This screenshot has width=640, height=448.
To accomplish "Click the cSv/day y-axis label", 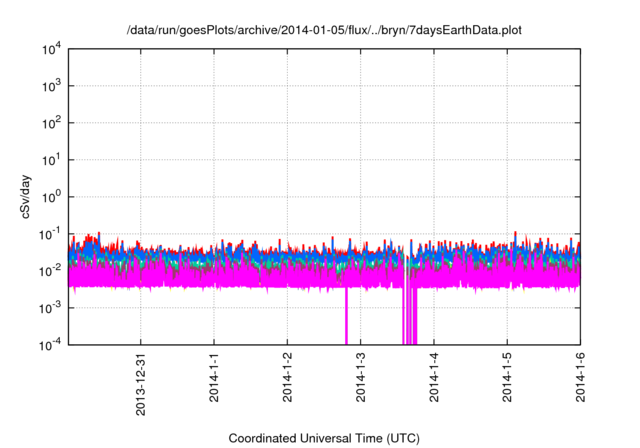I will tap(25, 197).
